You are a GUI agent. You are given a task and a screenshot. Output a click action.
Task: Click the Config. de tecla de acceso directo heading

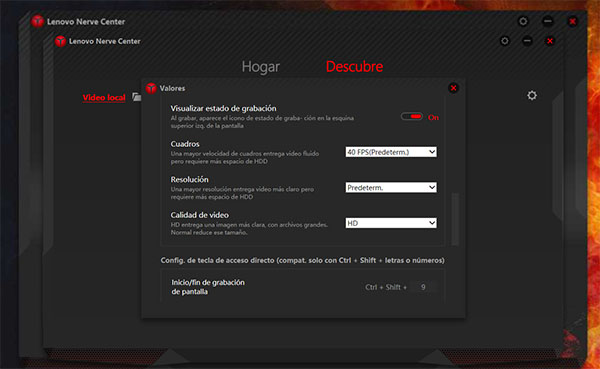pos(302,260)
